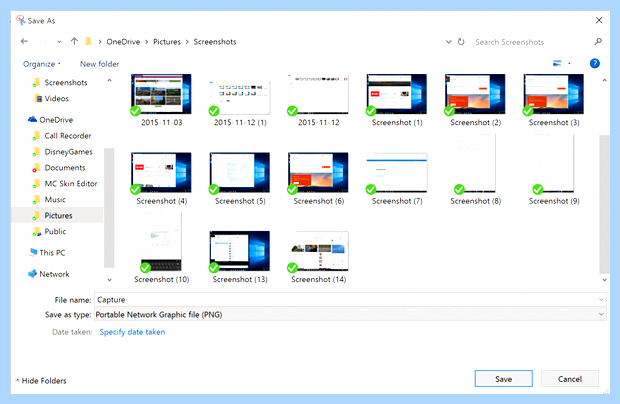Close the Save As dialog
Image resolution: width=620 pixels, height=404 pixels.
599,20
